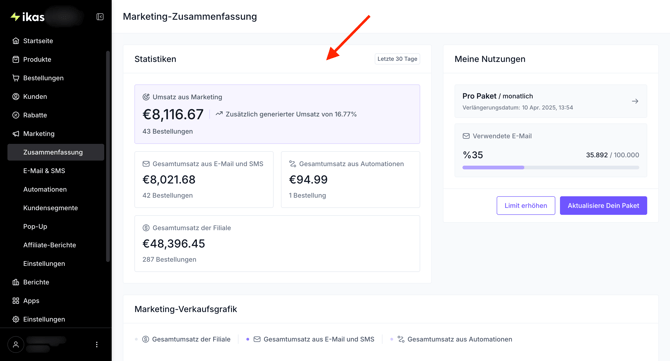Click the Limit erhöhen button

(x=526, y=205)
